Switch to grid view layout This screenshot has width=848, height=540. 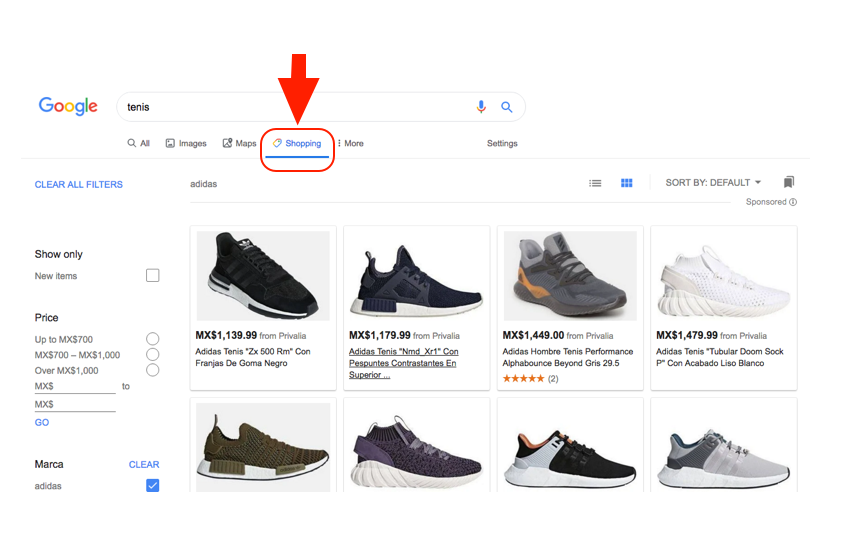pos(627,183)
